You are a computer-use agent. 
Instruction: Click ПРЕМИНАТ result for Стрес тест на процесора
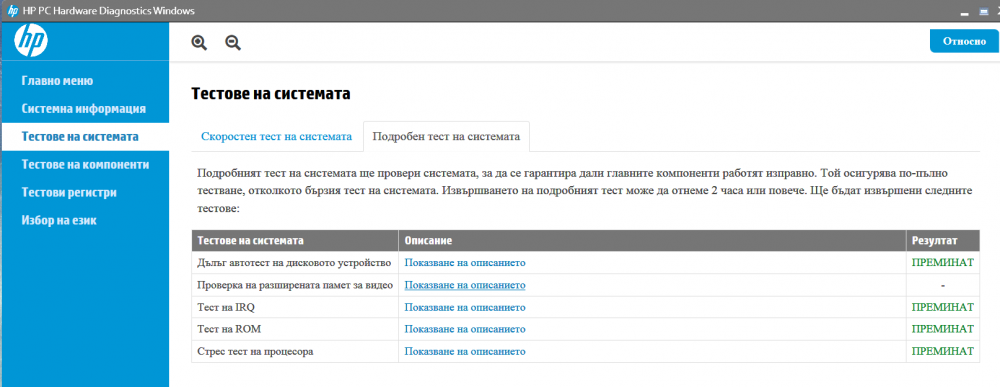(943, 351)
